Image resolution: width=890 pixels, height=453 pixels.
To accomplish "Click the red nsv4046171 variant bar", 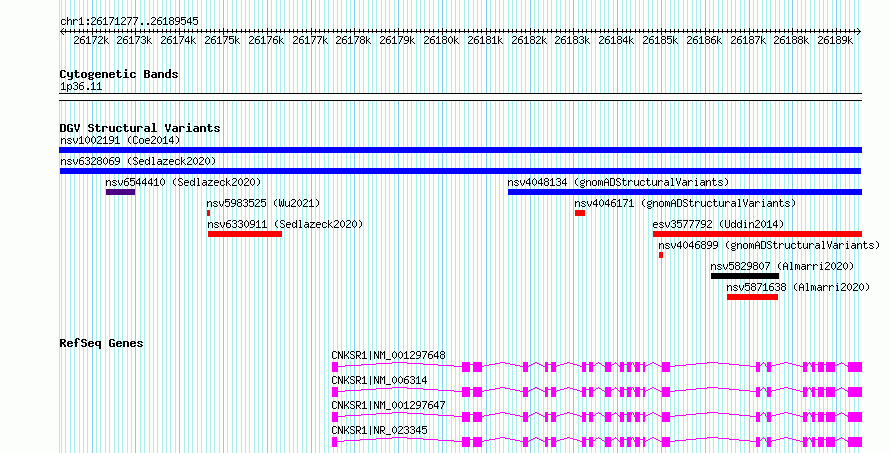I will 580,213.
